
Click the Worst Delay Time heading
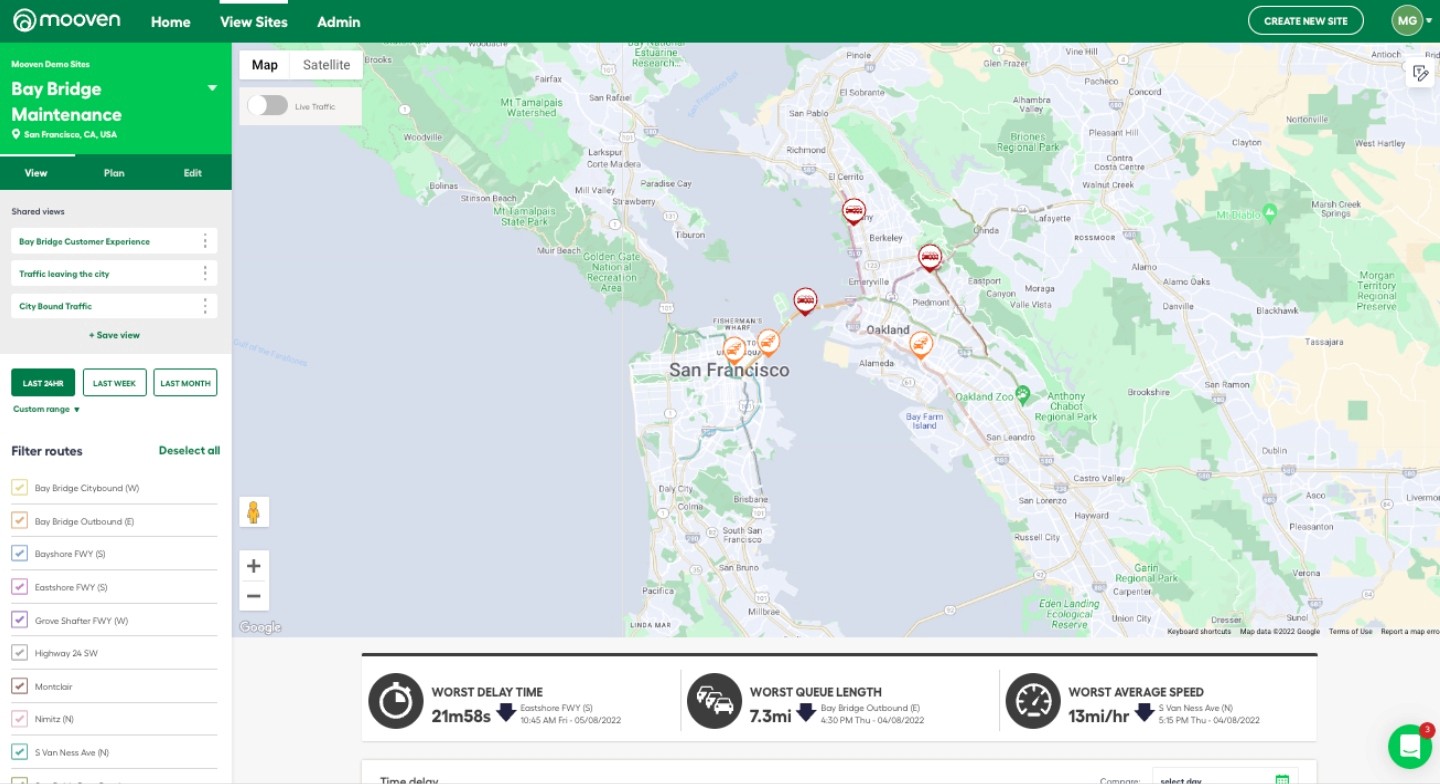487,692
